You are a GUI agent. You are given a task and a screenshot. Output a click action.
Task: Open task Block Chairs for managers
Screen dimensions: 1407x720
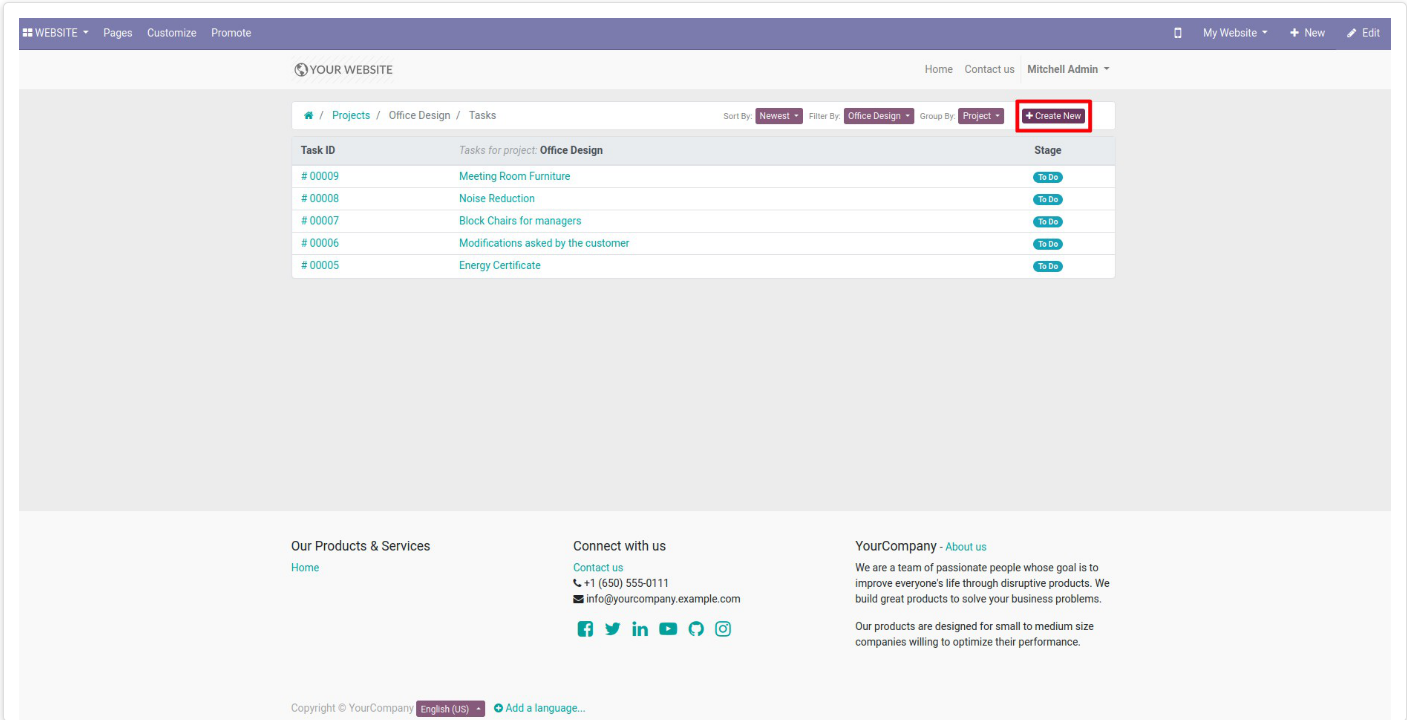520,221
